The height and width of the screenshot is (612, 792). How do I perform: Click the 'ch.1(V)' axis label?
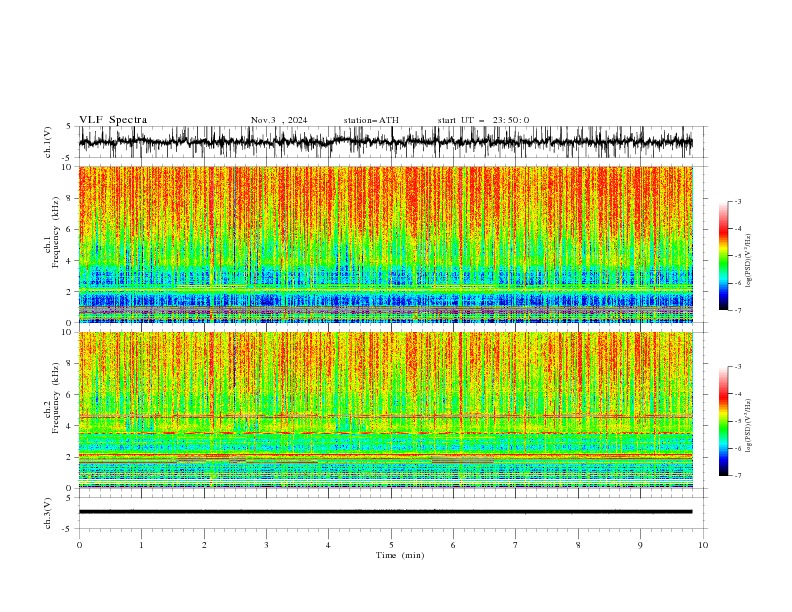pyautogui.click(x=48, y=142)
